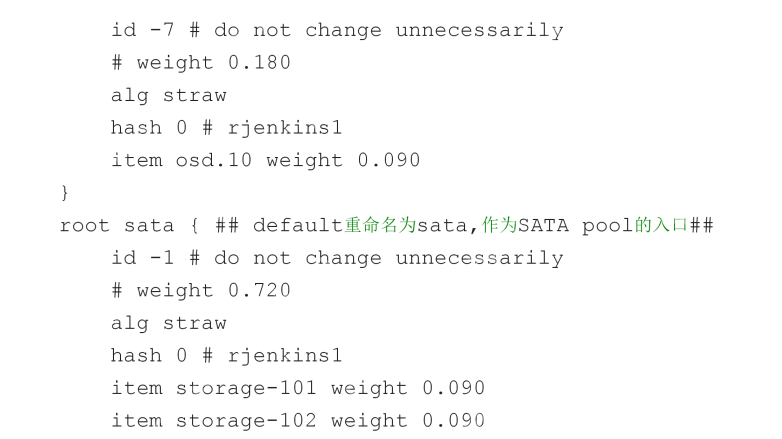Click "alg straw" below weight 0.720
Viewport: 782px width, 439px height.
coord(168,323)
